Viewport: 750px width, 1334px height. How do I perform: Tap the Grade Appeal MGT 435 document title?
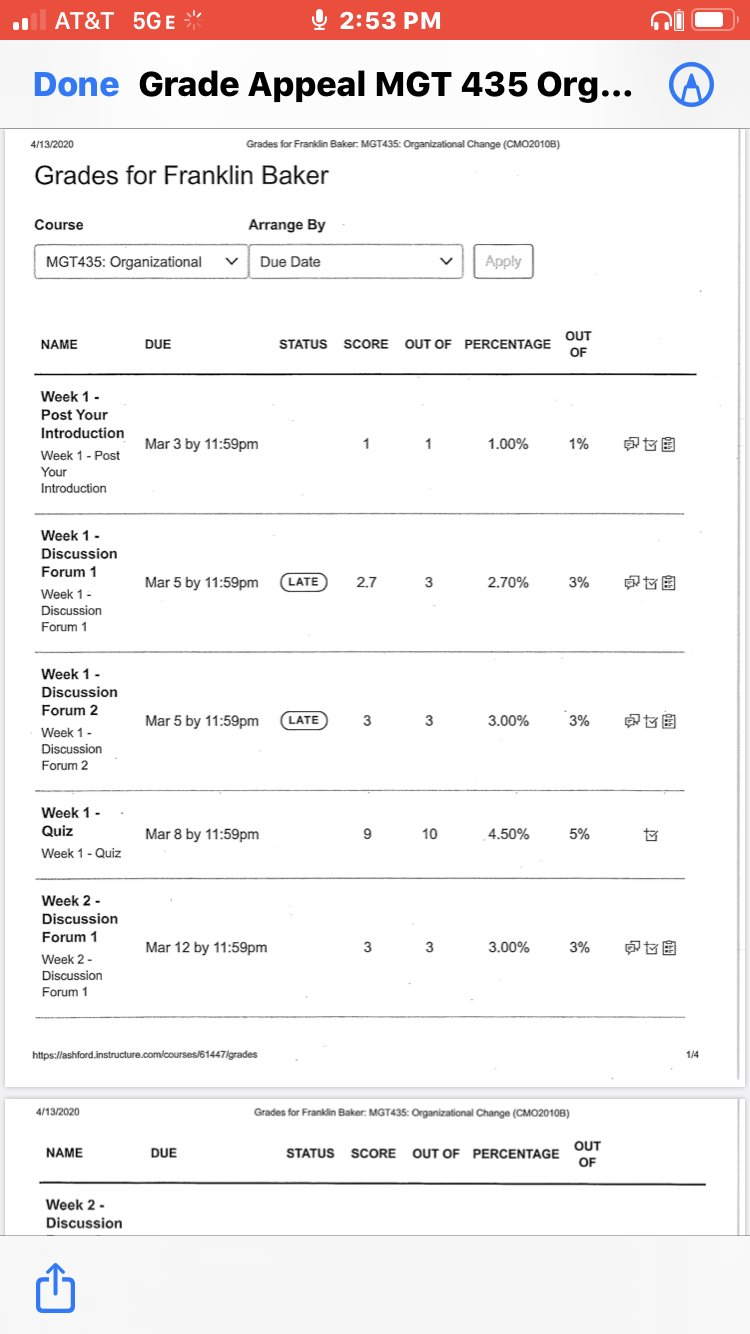385,85
